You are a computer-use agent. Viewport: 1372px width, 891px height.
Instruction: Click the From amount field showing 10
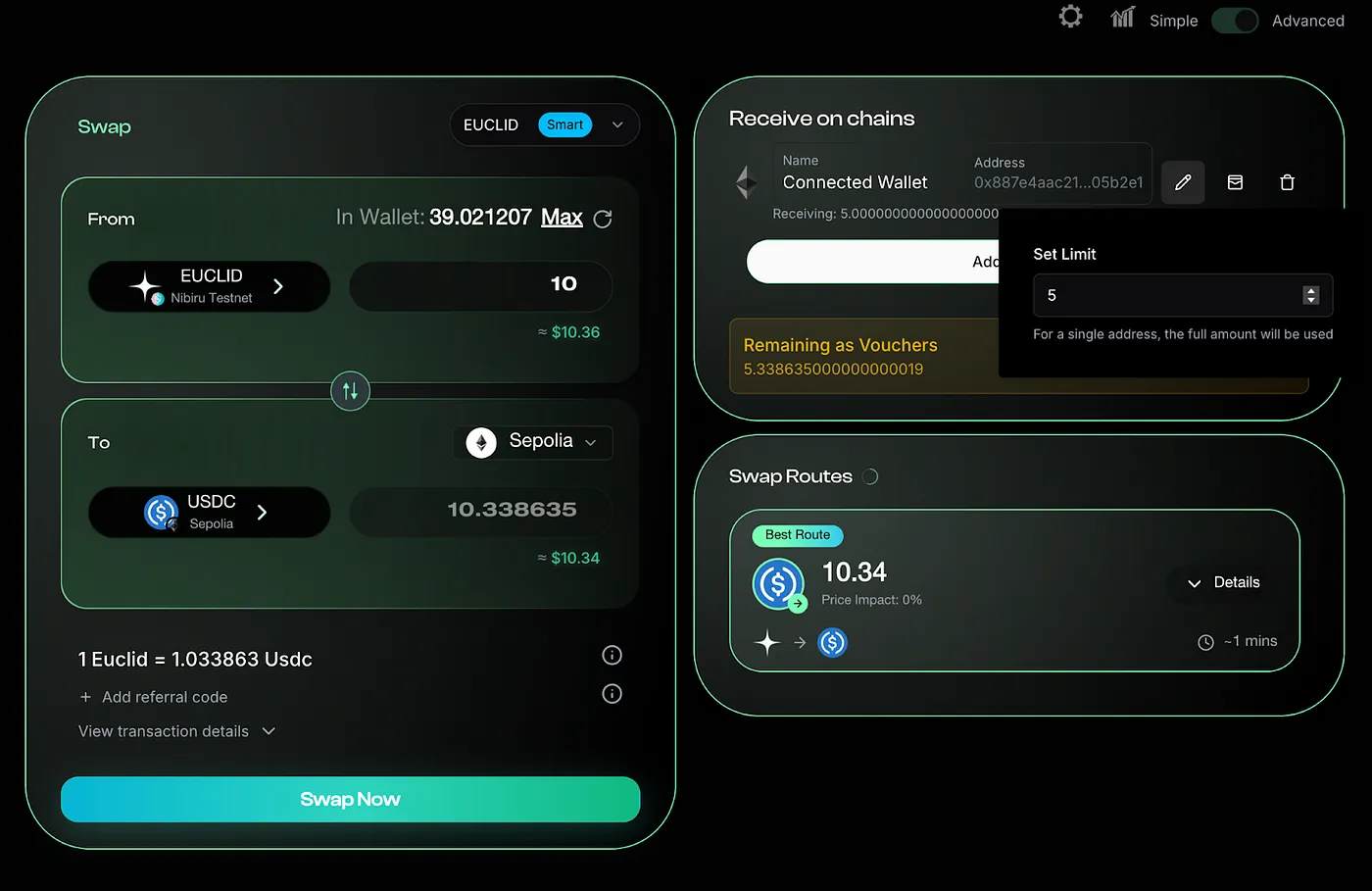480,285
